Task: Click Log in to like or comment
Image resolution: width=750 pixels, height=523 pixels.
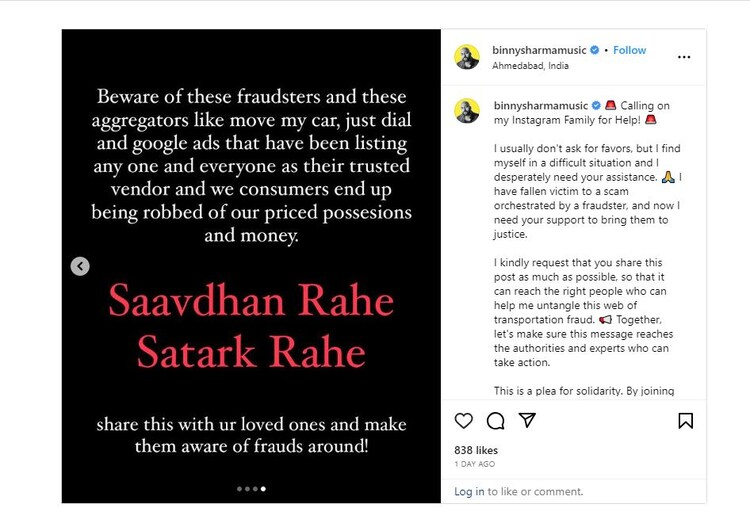Action: (x=469, y=492)
